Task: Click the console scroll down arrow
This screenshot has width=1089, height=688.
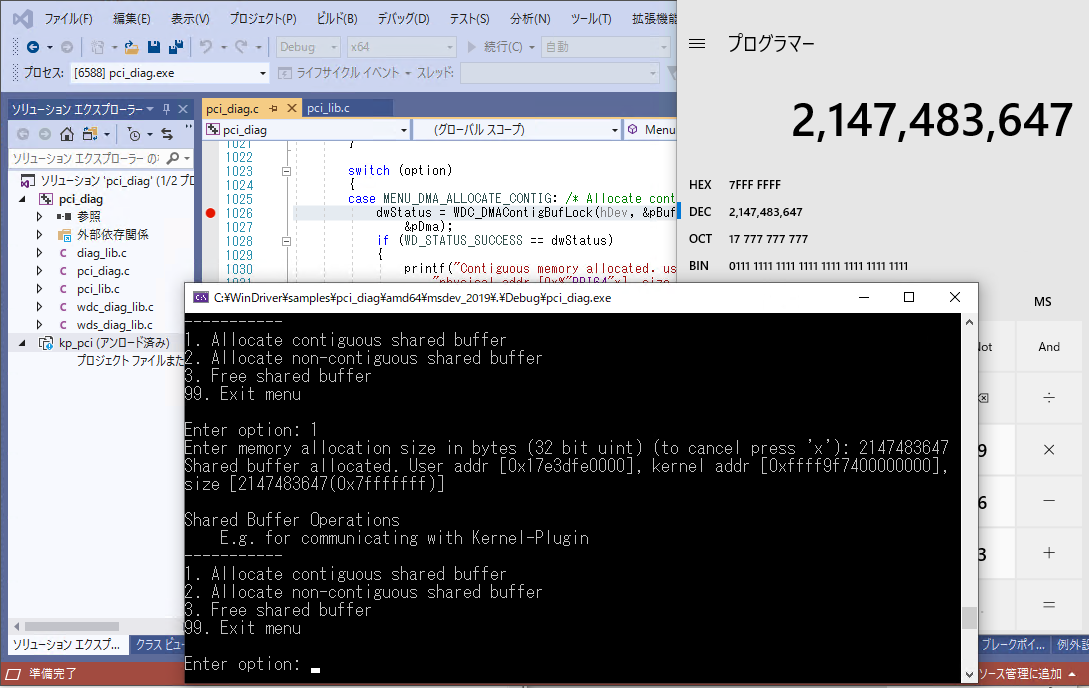Action: pos(969,674)
